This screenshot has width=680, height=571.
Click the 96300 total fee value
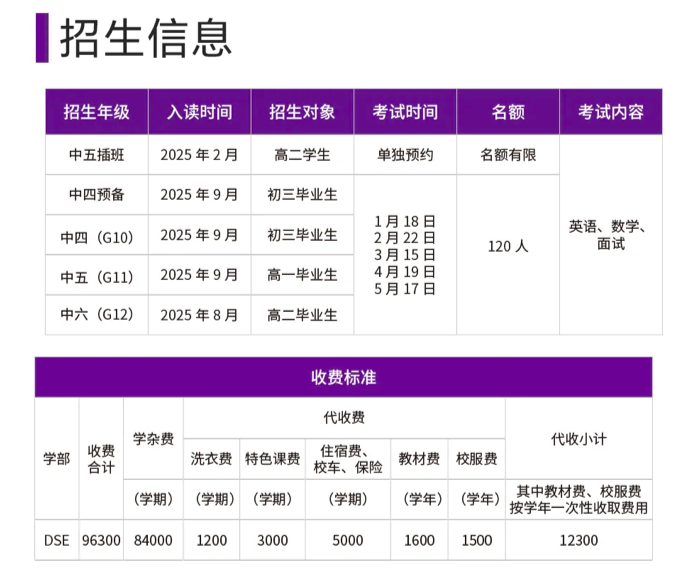[x=101, y=540]
